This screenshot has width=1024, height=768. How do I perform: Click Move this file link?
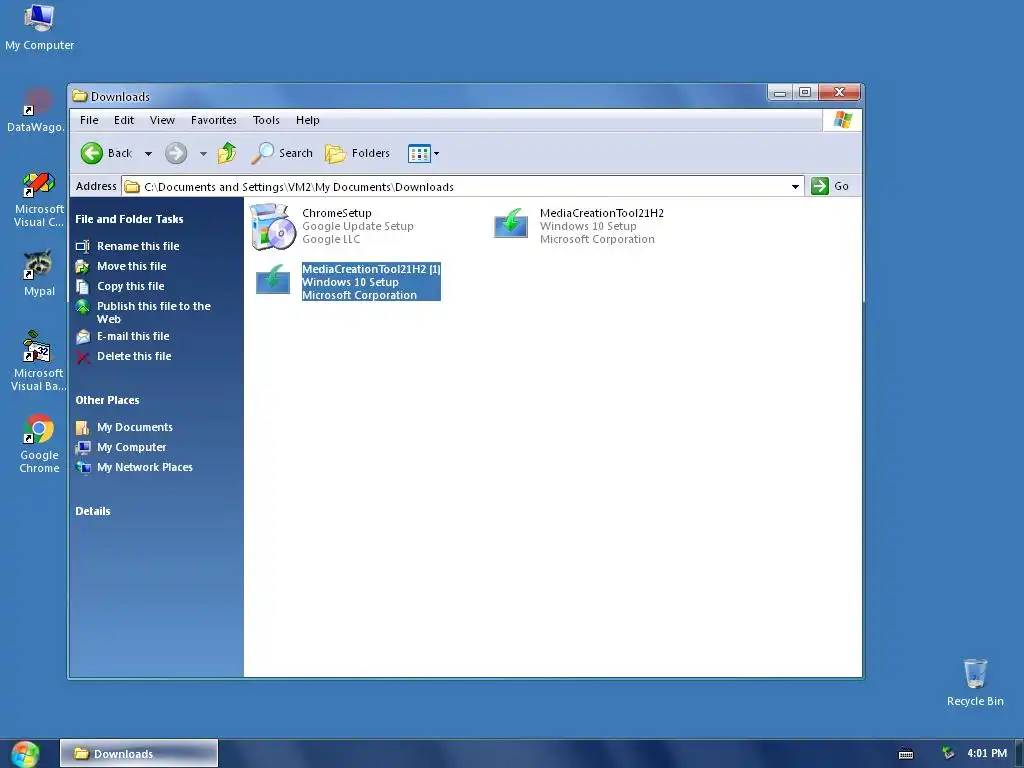coord(131,266)
